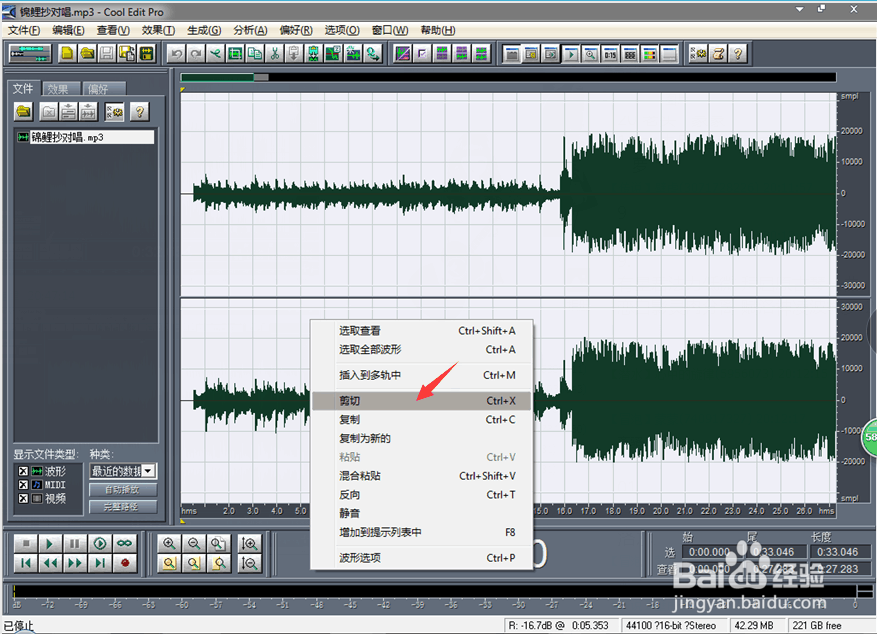Click the 自动播放 button
This screenshot has width=877, height=634.
(x=123, y=490)
